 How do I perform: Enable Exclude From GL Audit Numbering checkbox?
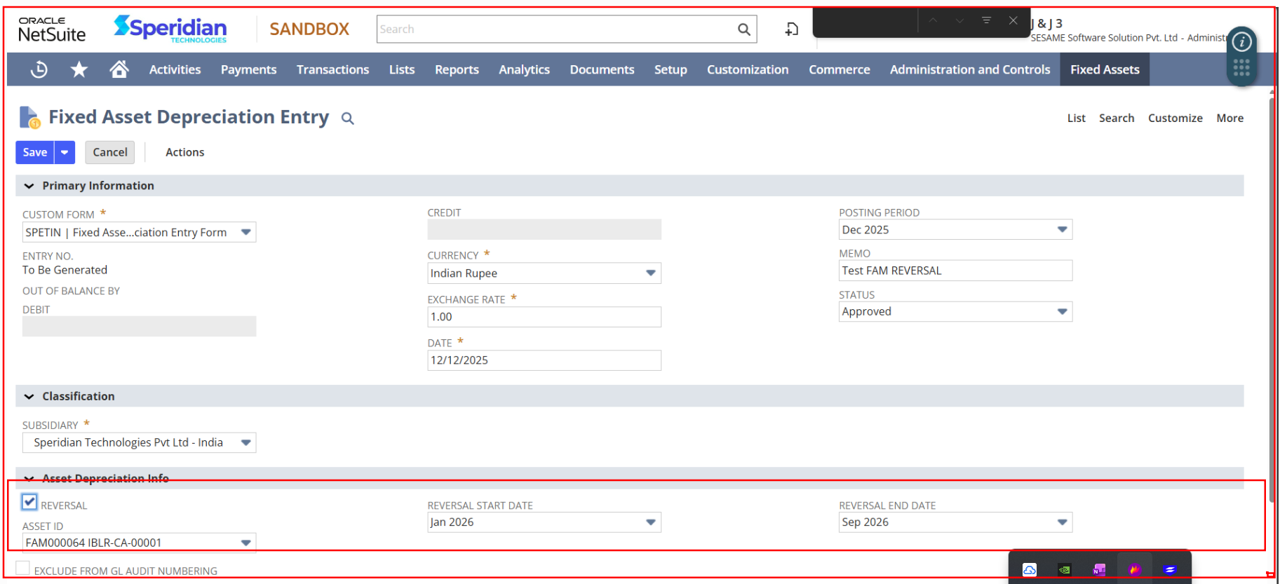[x=23, y=569]
